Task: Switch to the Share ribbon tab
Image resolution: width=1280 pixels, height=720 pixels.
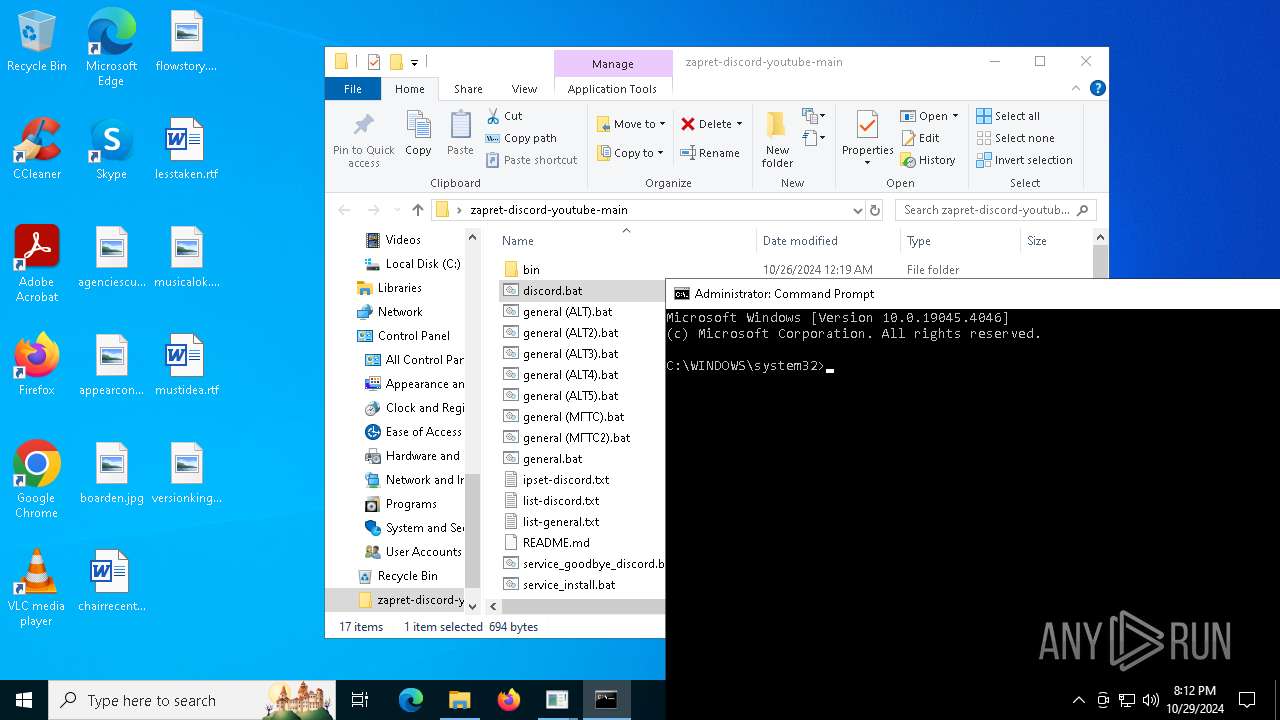Action: coord(468,88)
